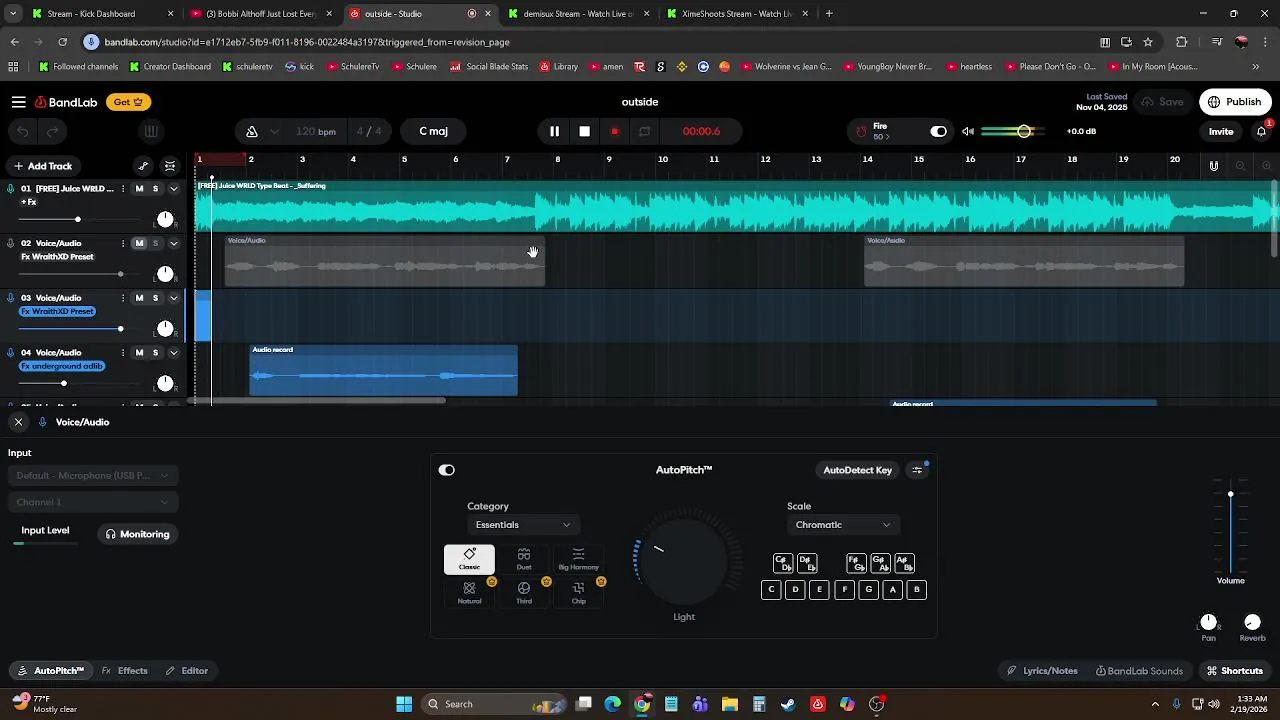Open the metronome settings dropdown arrow

point(274,131)
